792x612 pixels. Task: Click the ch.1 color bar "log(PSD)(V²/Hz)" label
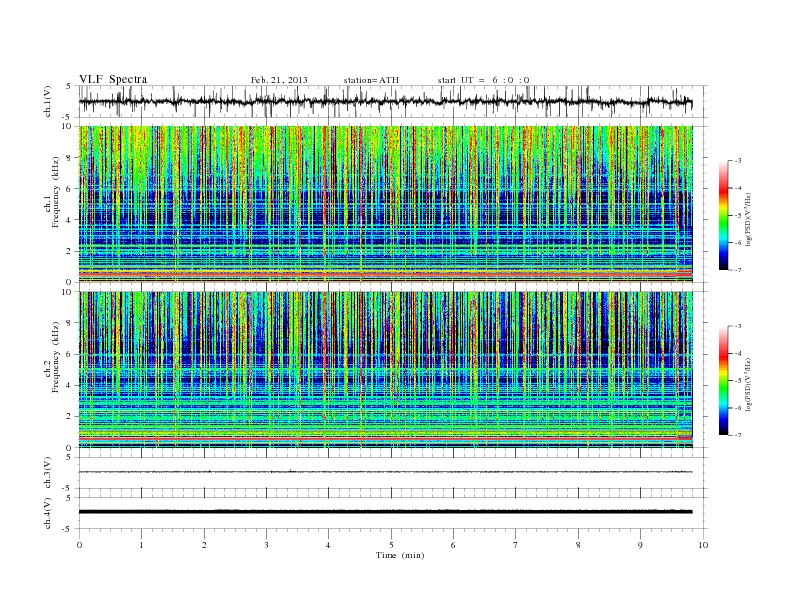click(749, 218)
